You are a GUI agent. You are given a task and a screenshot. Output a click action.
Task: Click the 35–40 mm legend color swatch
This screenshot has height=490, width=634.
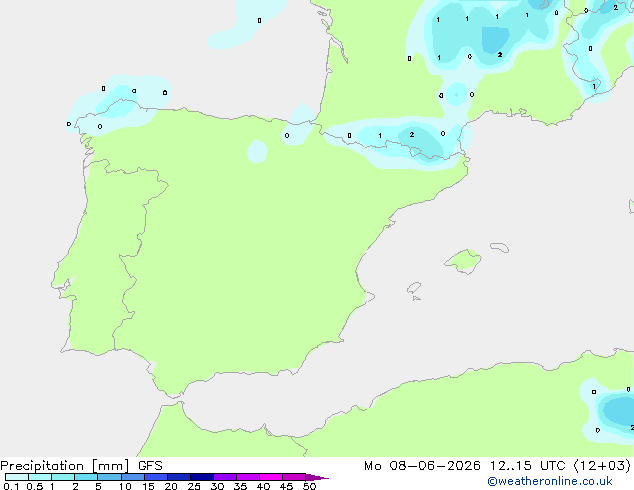tap(248, 477)
